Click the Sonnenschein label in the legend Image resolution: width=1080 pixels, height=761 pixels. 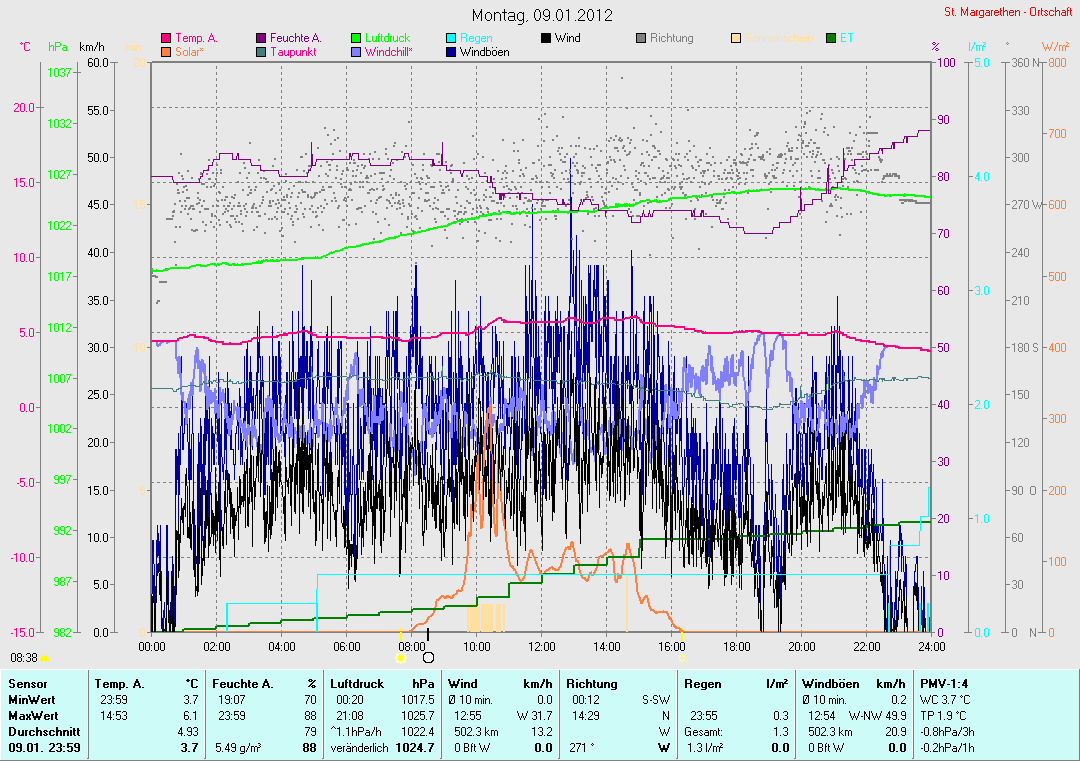pos(779,39)
